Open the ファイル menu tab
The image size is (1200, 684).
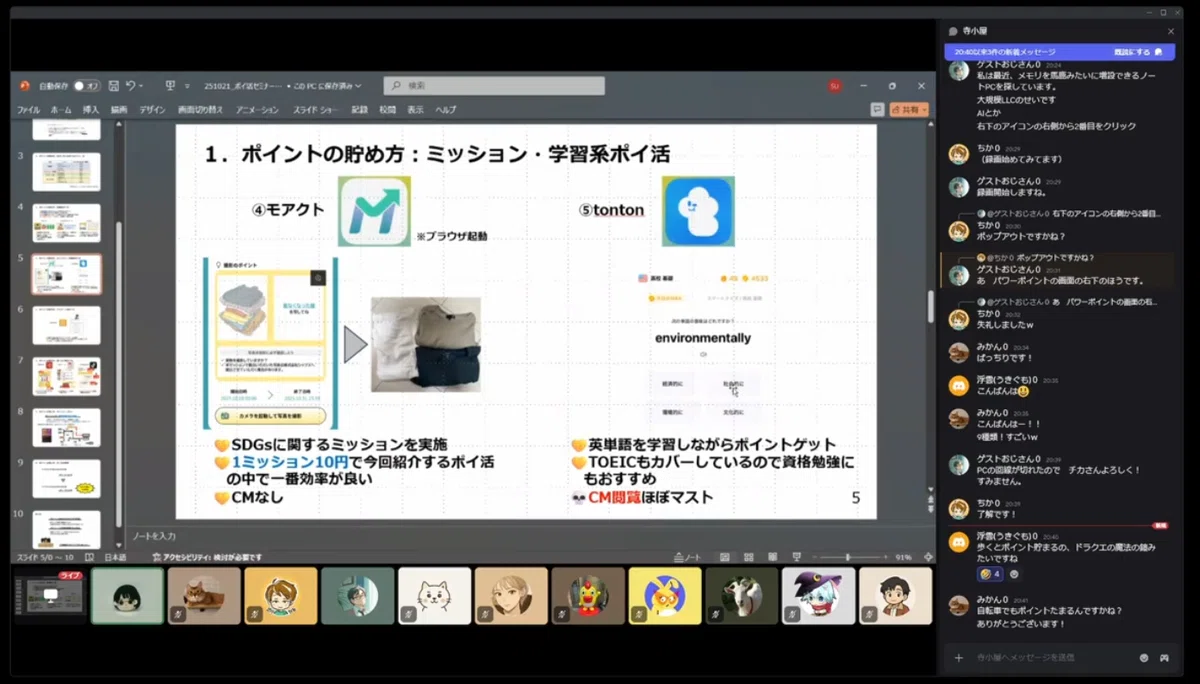28,109
